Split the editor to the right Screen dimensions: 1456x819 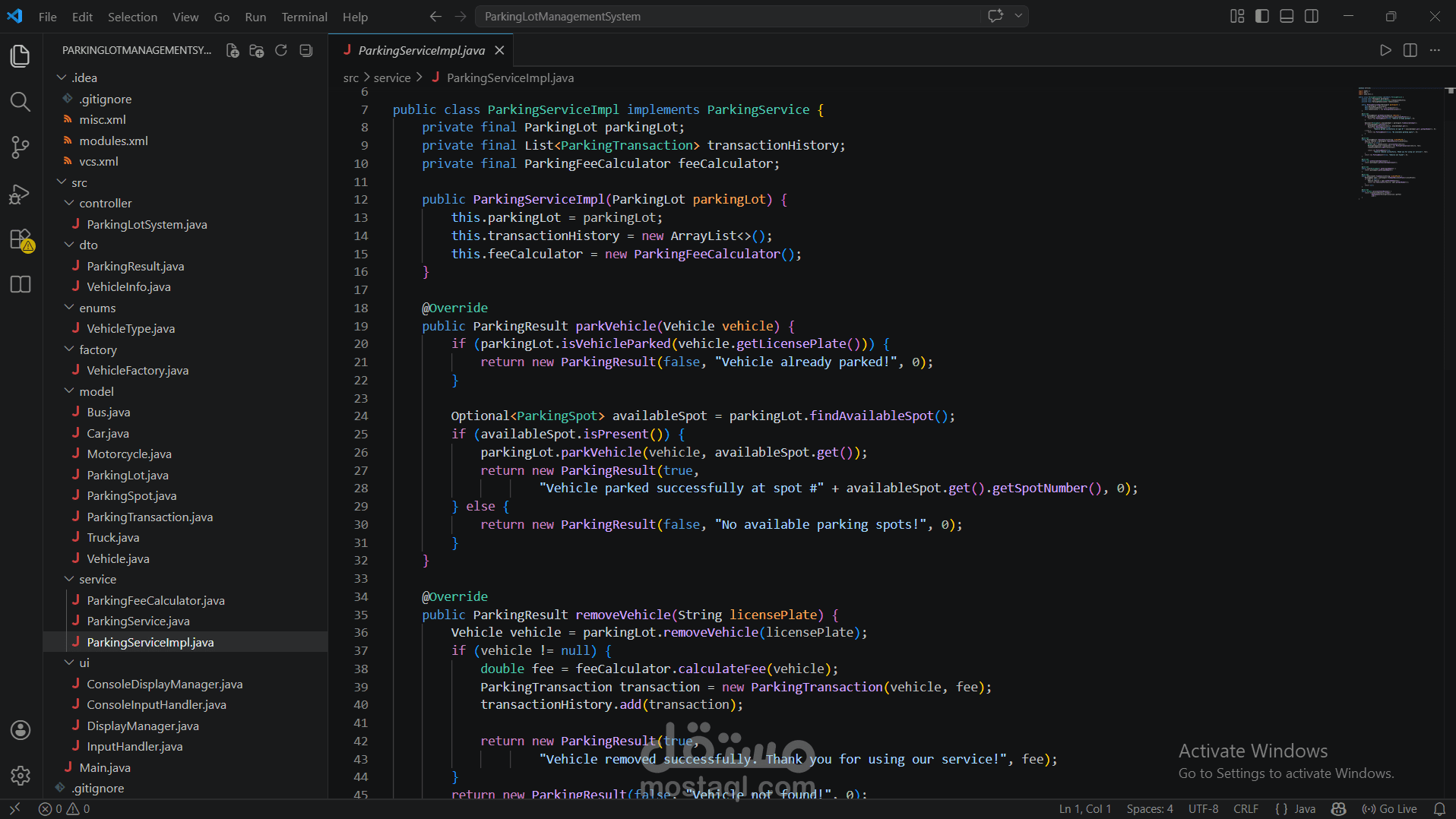[1410, 50]
